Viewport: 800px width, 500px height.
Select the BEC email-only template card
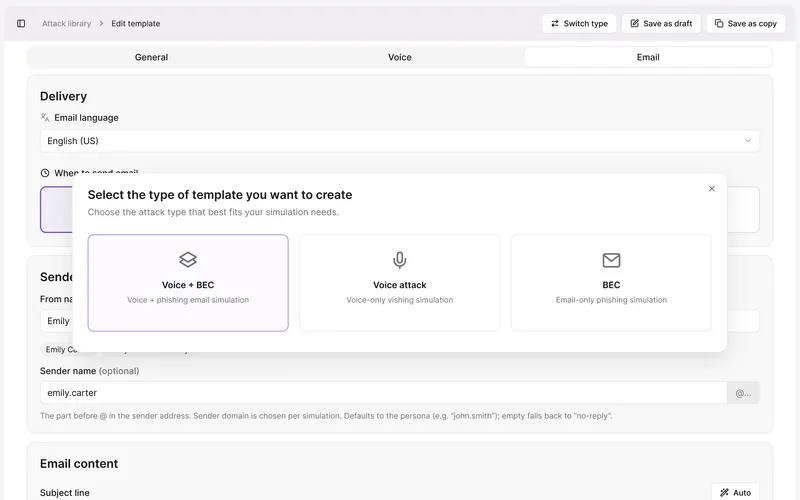click(611, 283)
